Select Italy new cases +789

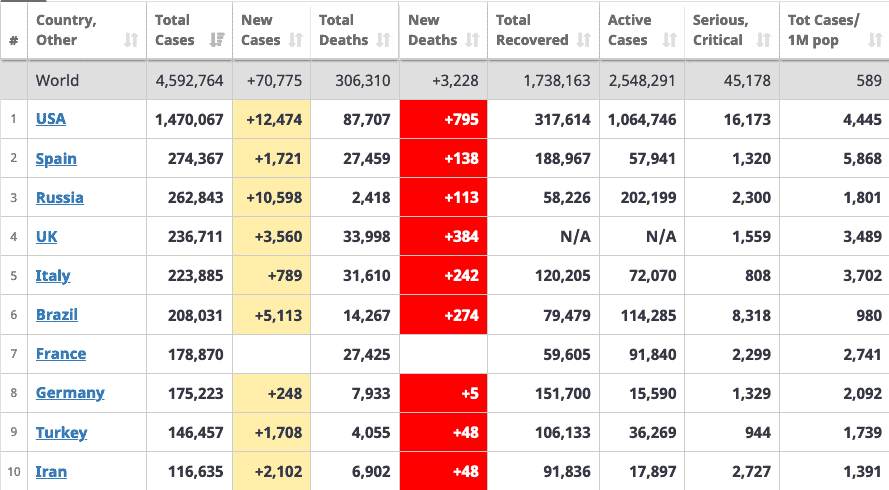(x=285, y=276)
